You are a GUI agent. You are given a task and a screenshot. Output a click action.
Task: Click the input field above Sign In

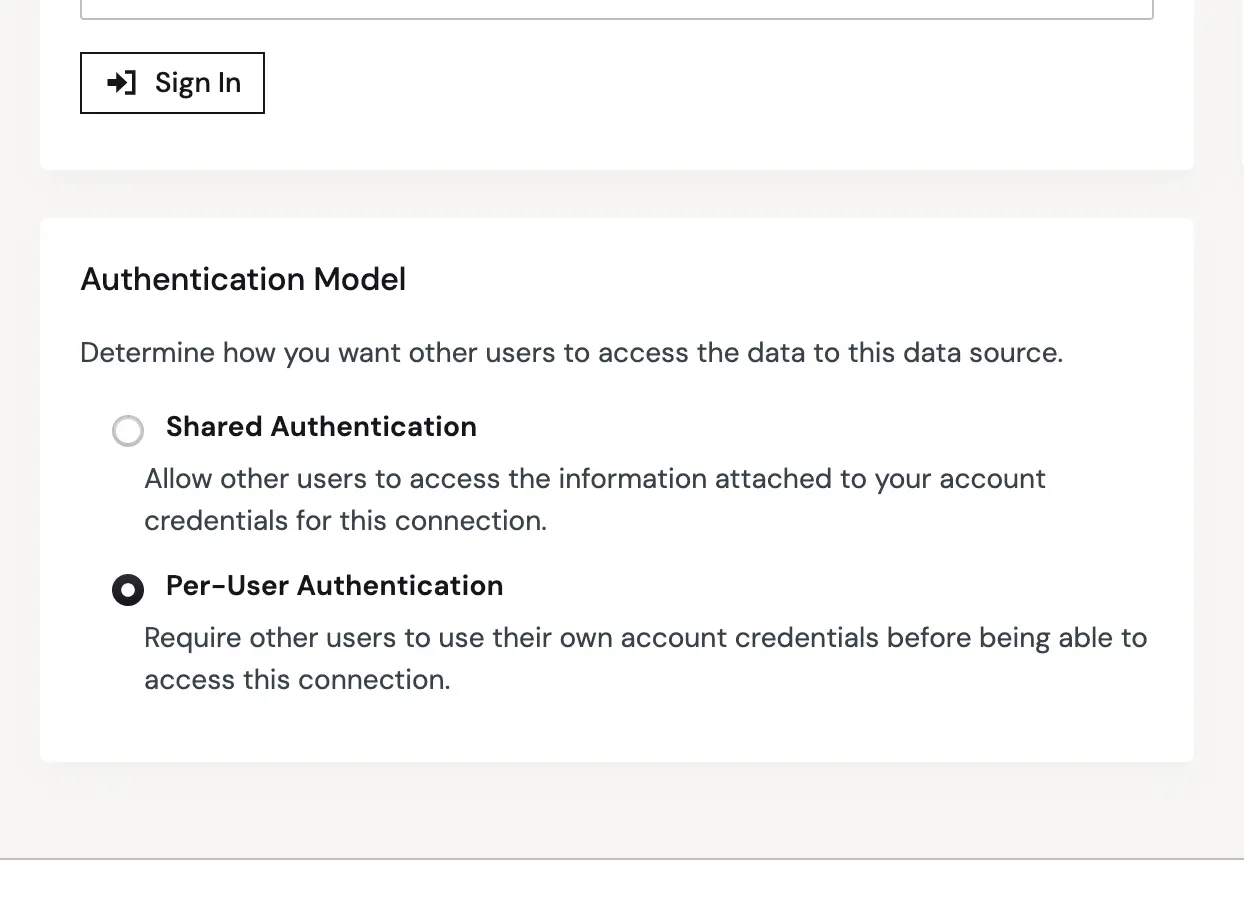(617, 9)
